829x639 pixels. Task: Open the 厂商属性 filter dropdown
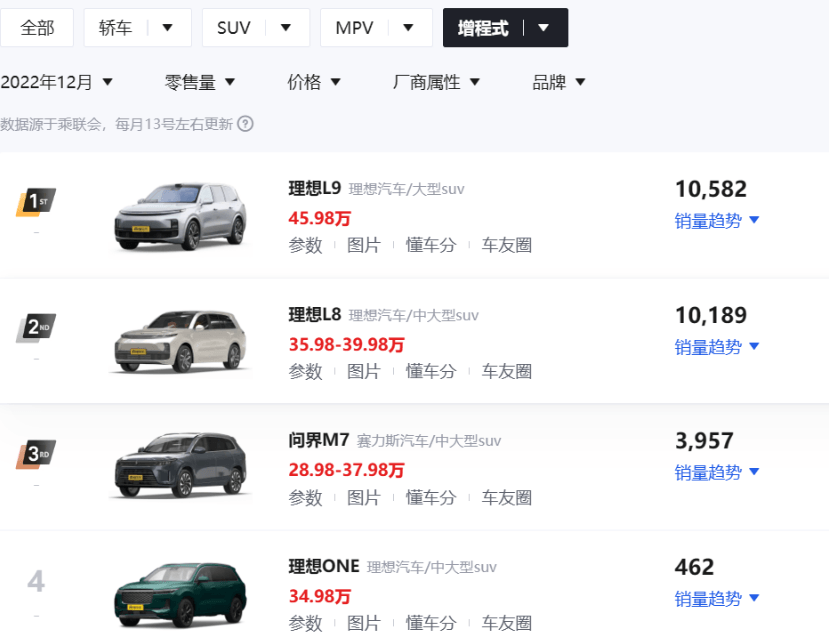pos(436,82)
